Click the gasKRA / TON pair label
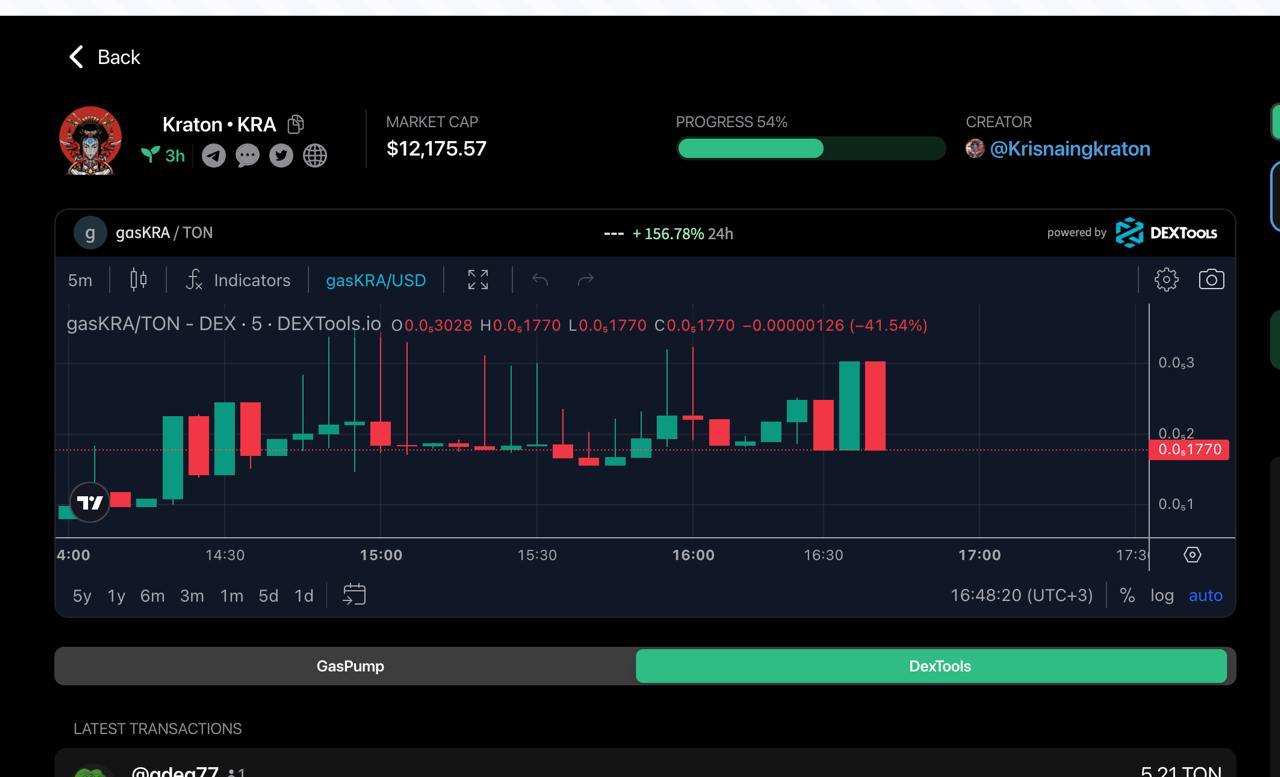The width and height of the screenshot is (1280, 777). (164, 233)
